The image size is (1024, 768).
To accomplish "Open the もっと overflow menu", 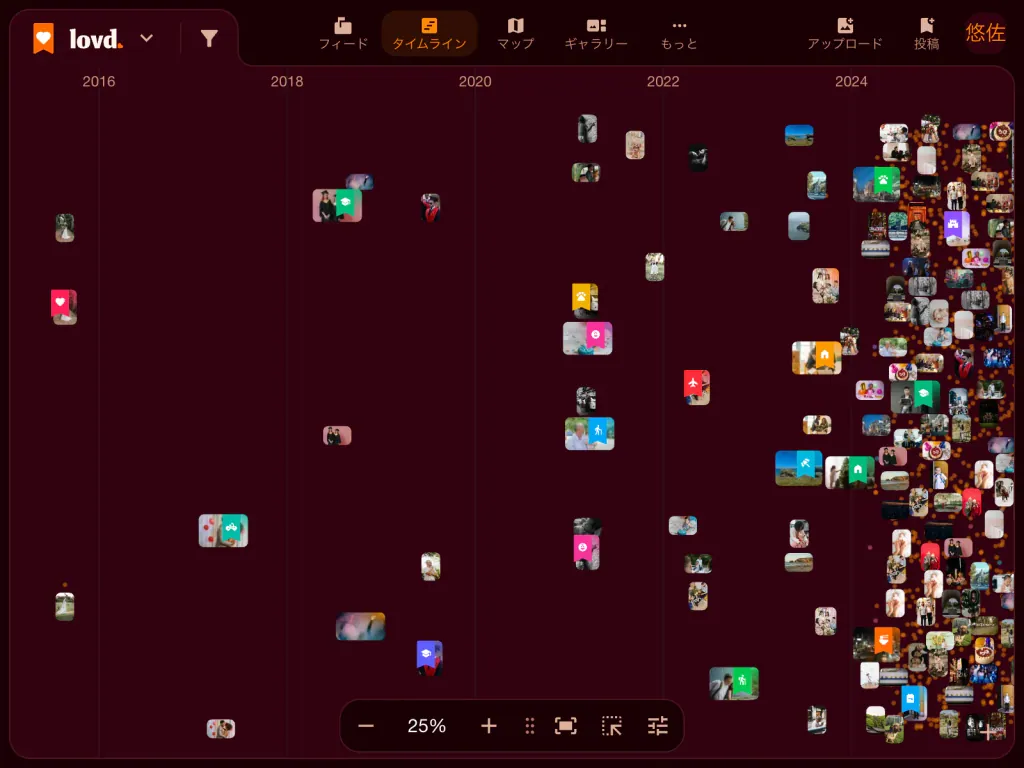I will point(679,34).
